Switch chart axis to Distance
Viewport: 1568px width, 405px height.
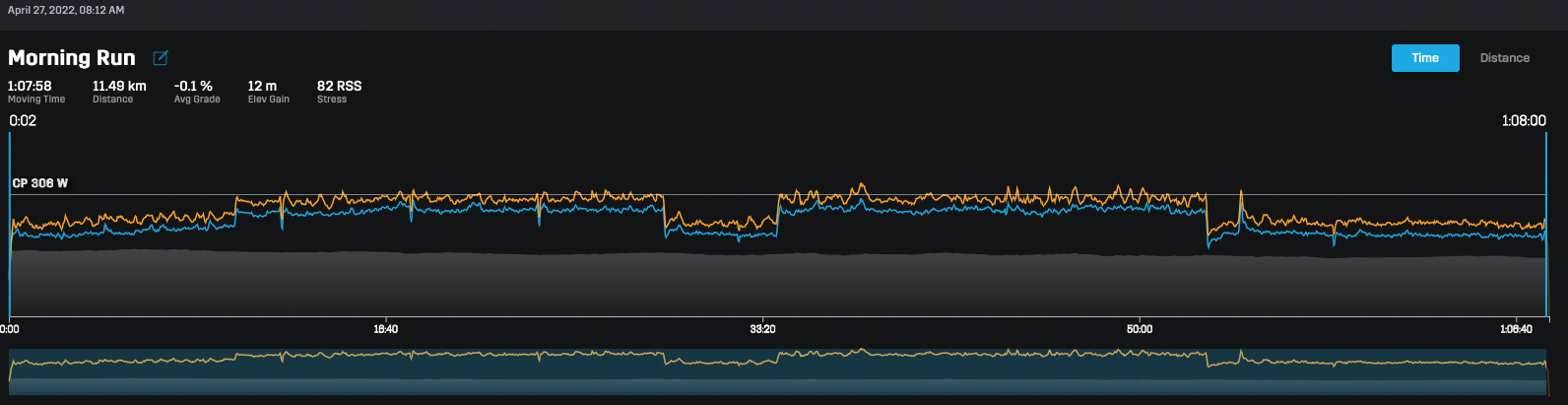click(x=1504, y=58)
